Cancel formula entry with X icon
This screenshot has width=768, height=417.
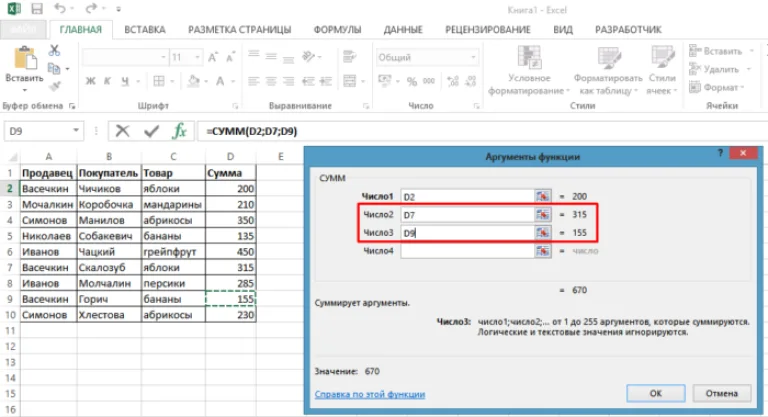coord(122,131)
